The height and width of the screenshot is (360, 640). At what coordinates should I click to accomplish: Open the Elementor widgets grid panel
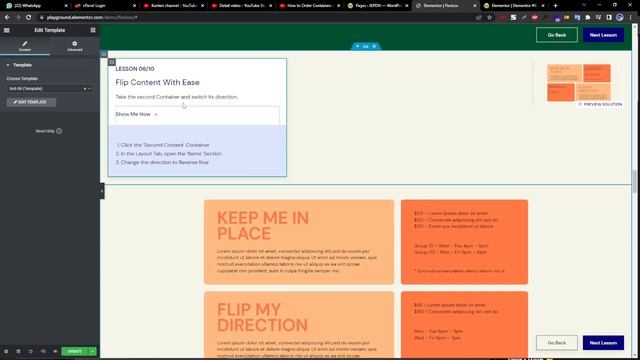pyautogui.click(x=93, y=30)
